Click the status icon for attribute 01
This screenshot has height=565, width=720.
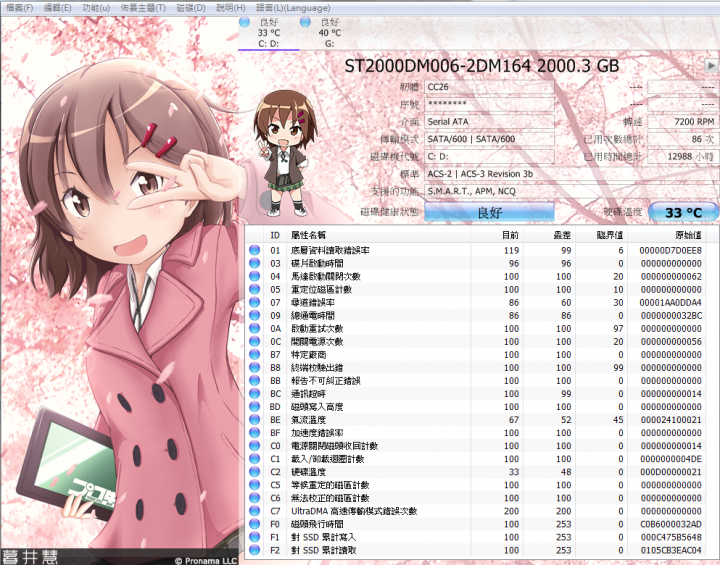(x=254, y=250)
